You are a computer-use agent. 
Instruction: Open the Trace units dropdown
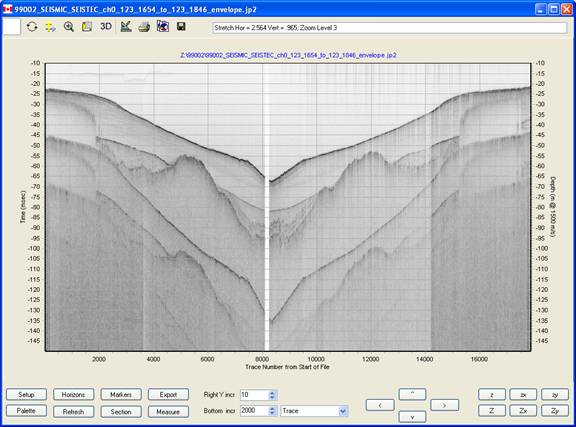pyautogui.click(x=343, y=411)
